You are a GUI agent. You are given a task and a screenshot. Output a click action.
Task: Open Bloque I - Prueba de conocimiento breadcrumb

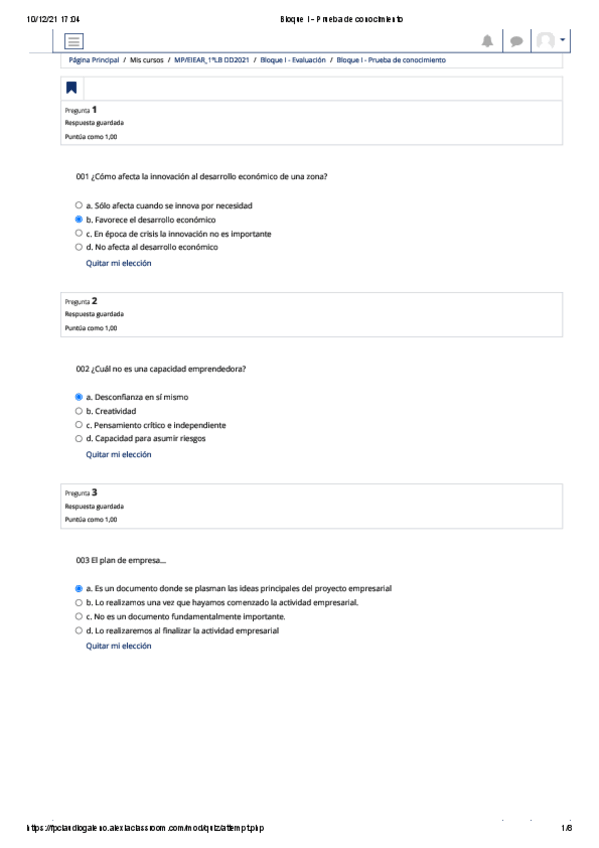point(391,60)
